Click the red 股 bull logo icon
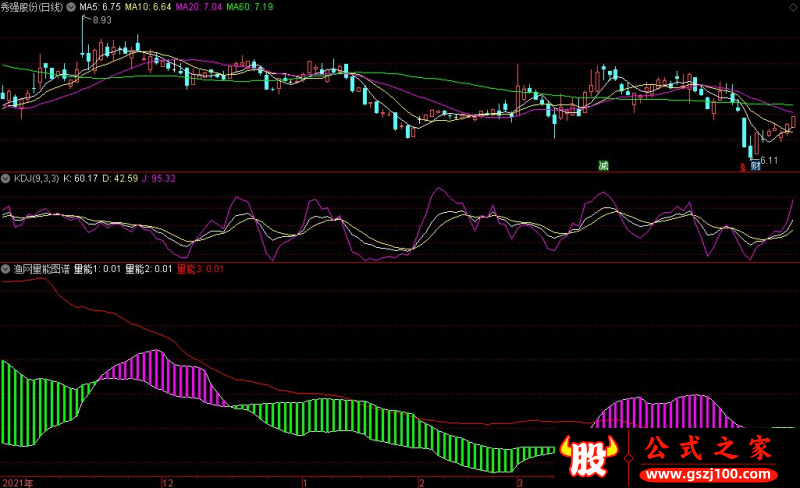The image size is (800, 488). pos(588,456)
